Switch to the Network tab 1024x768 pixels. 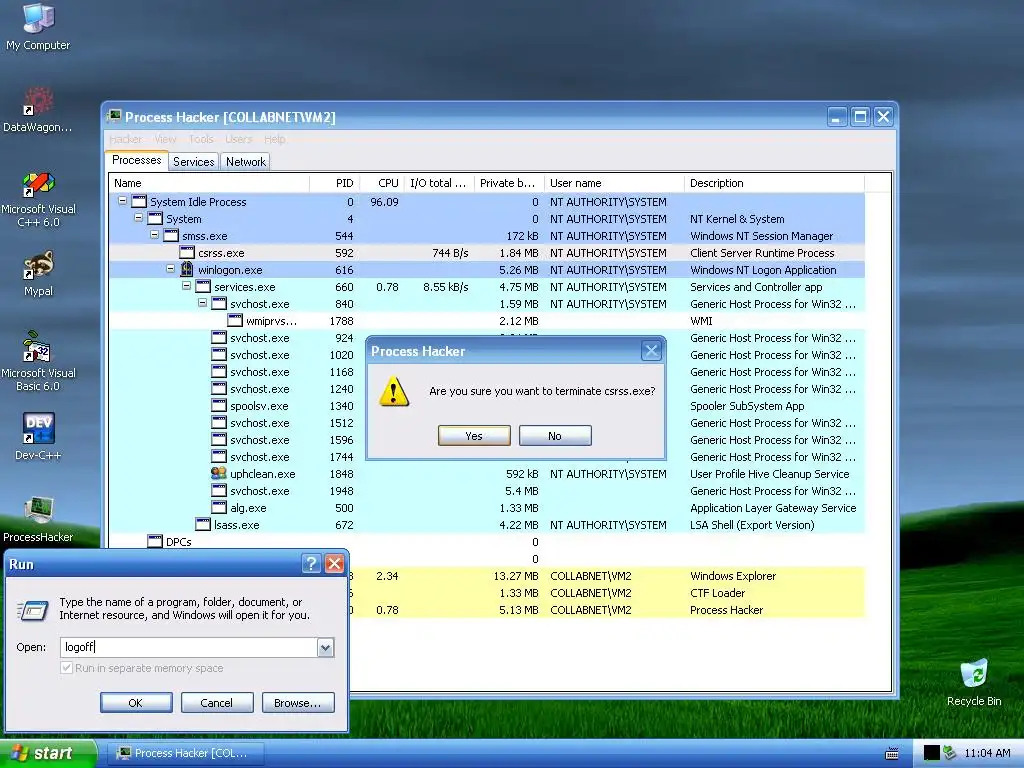(246, 161)
